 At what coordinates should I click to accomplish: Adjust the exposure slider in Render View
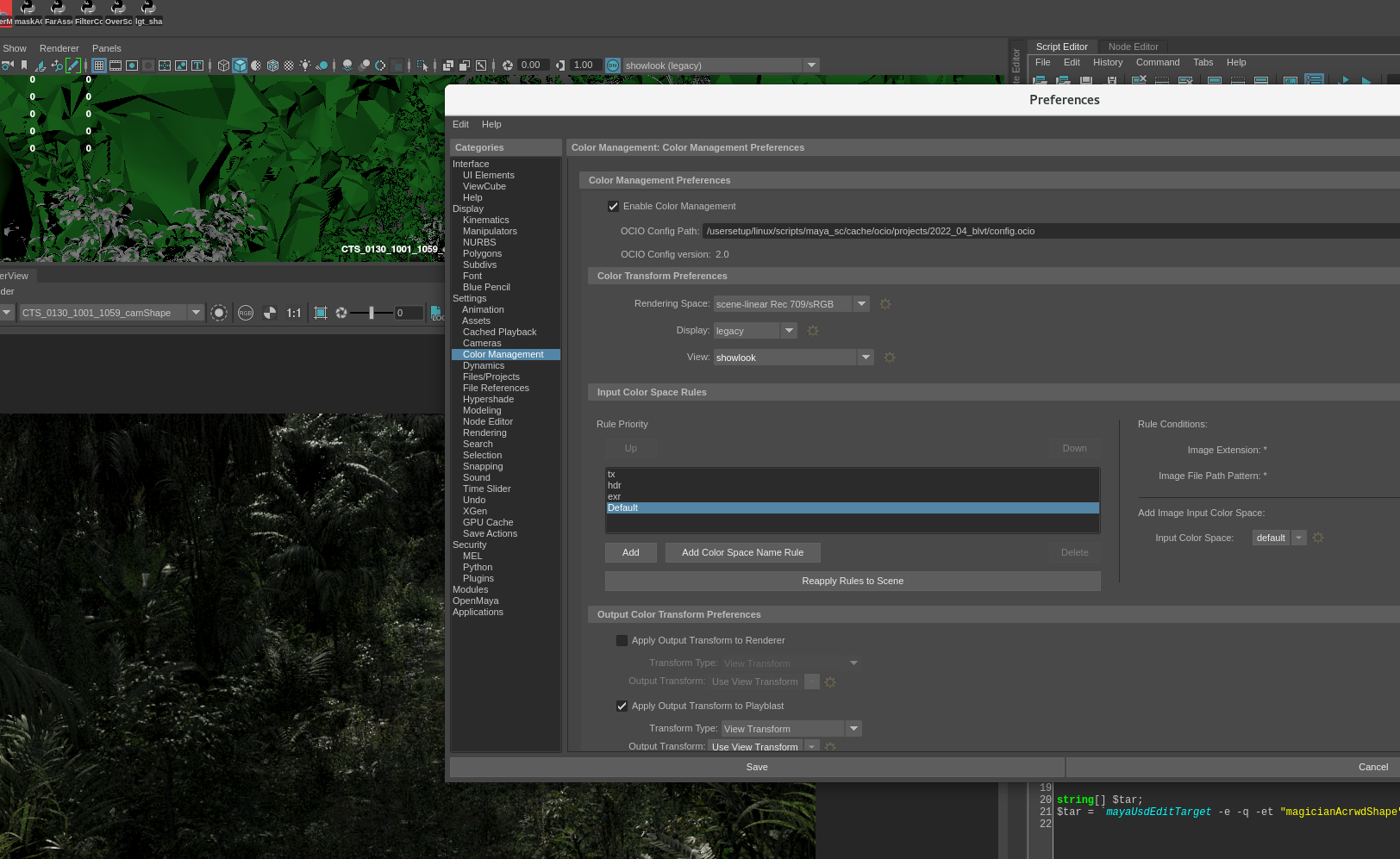(x=371, y=313)
